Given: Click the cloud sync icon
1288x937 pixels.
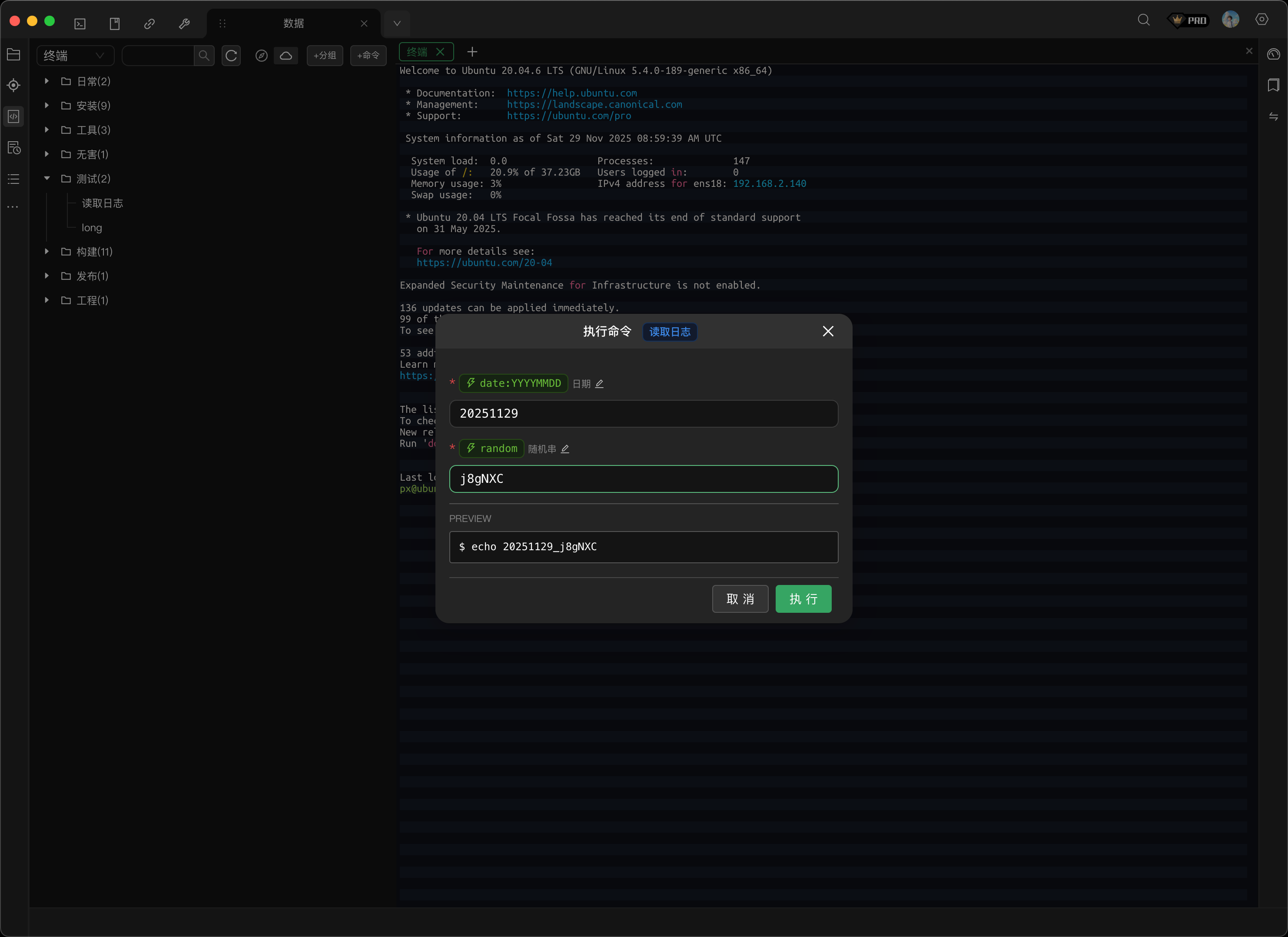Looking at the screenshot, I should [x=286, y=56].
